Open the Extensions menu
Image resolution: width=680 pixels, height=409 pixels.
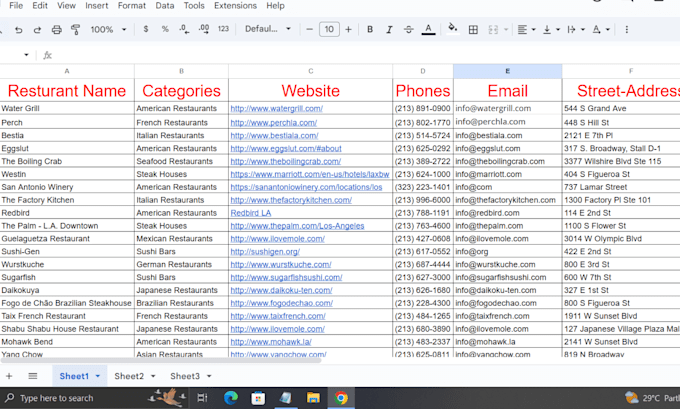[235, 6]
